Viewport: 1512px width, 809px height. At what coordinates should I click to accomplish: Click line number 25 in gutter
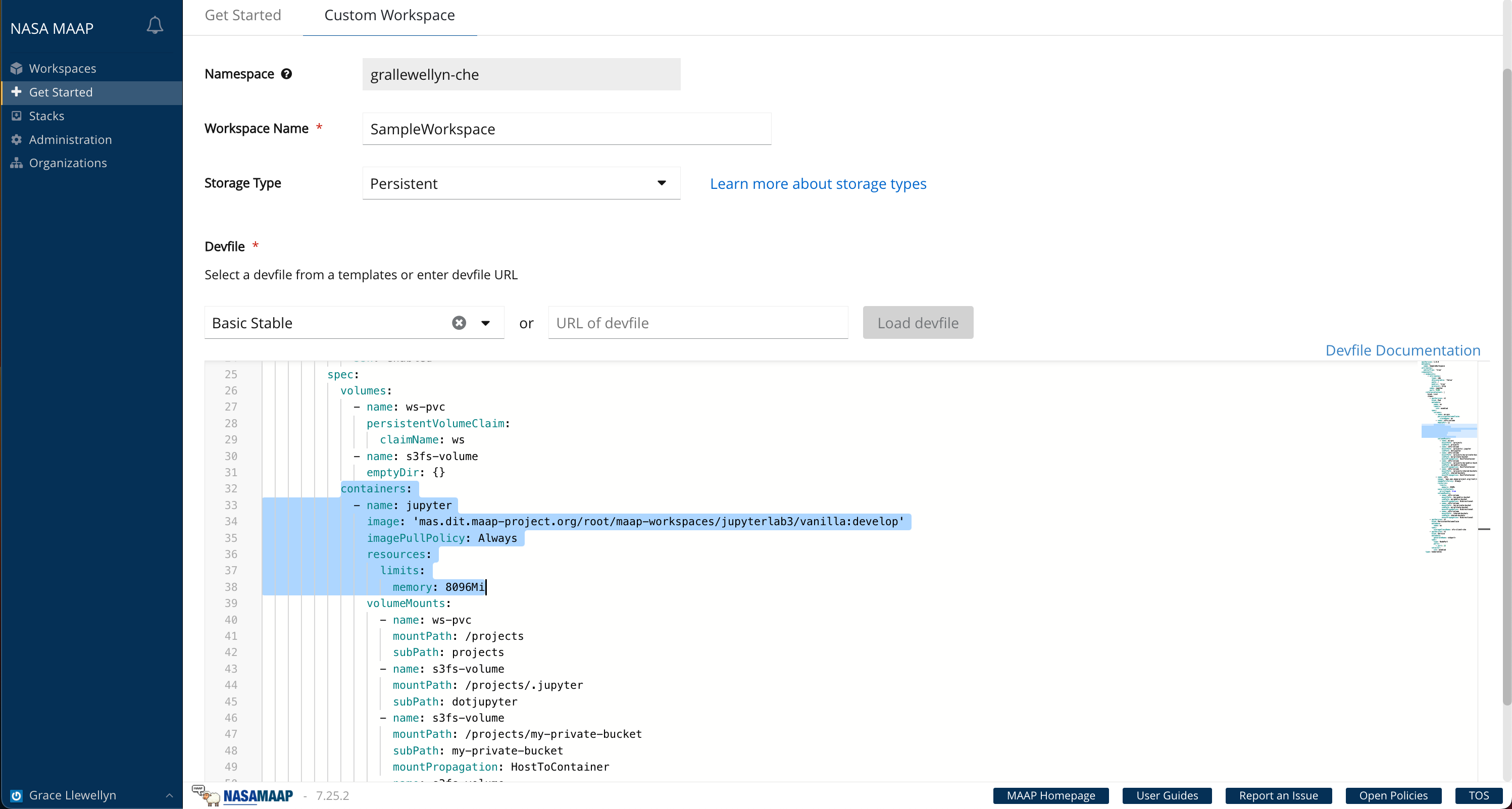click(231, 374)
